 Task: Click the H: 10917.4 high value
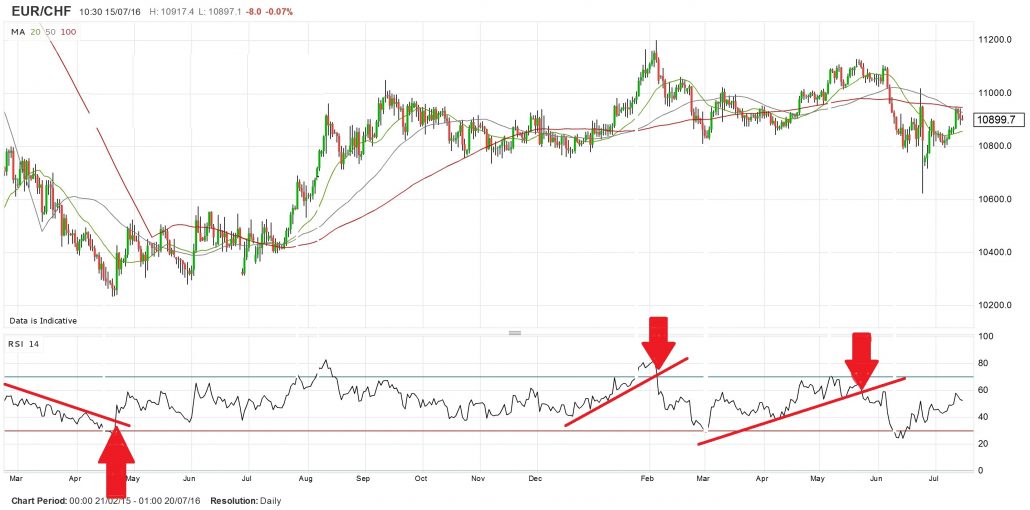pos(173,12)
